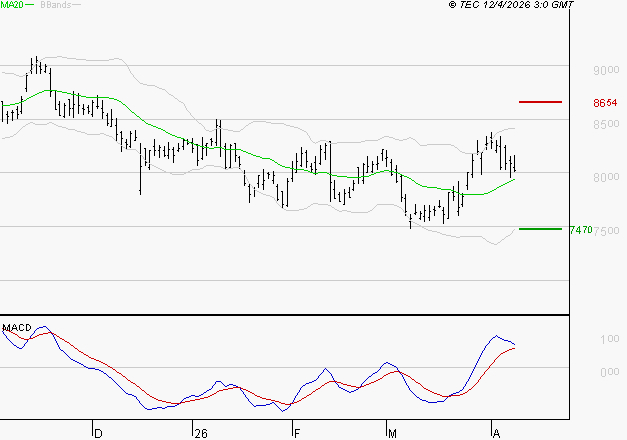627x440 pixels.
Task: Click the MACD 000 axis label
Action: click(609, 372)
